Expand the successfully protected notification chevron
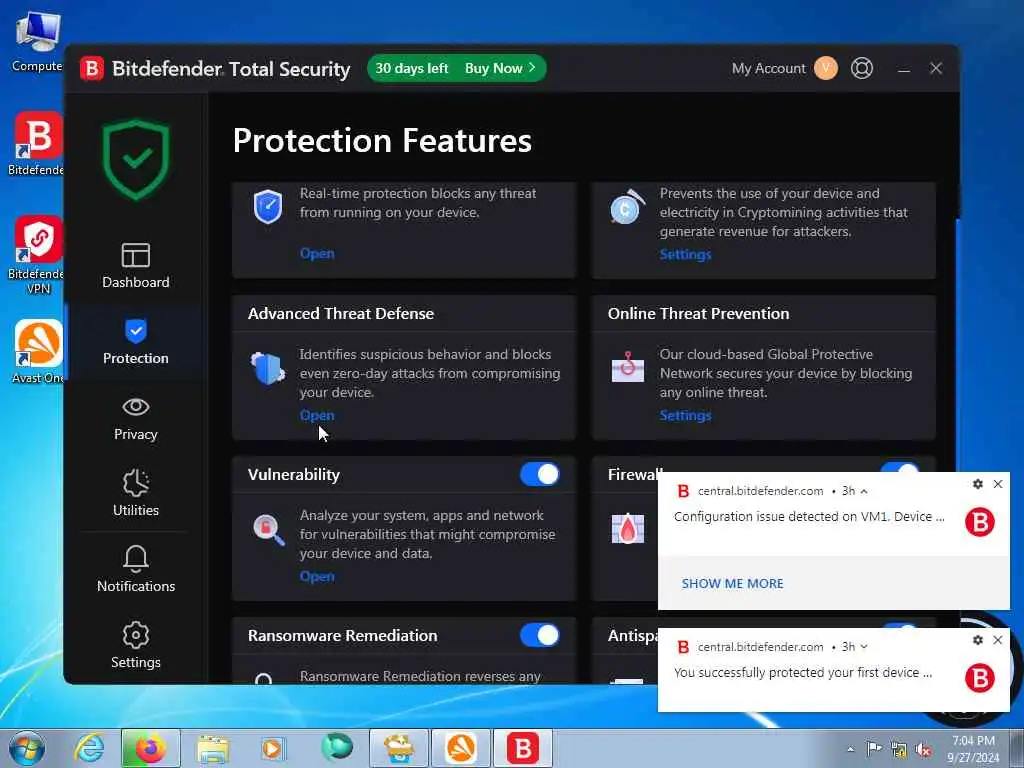The width and height of the screenshot is (1024, 768). coord(864,647)
